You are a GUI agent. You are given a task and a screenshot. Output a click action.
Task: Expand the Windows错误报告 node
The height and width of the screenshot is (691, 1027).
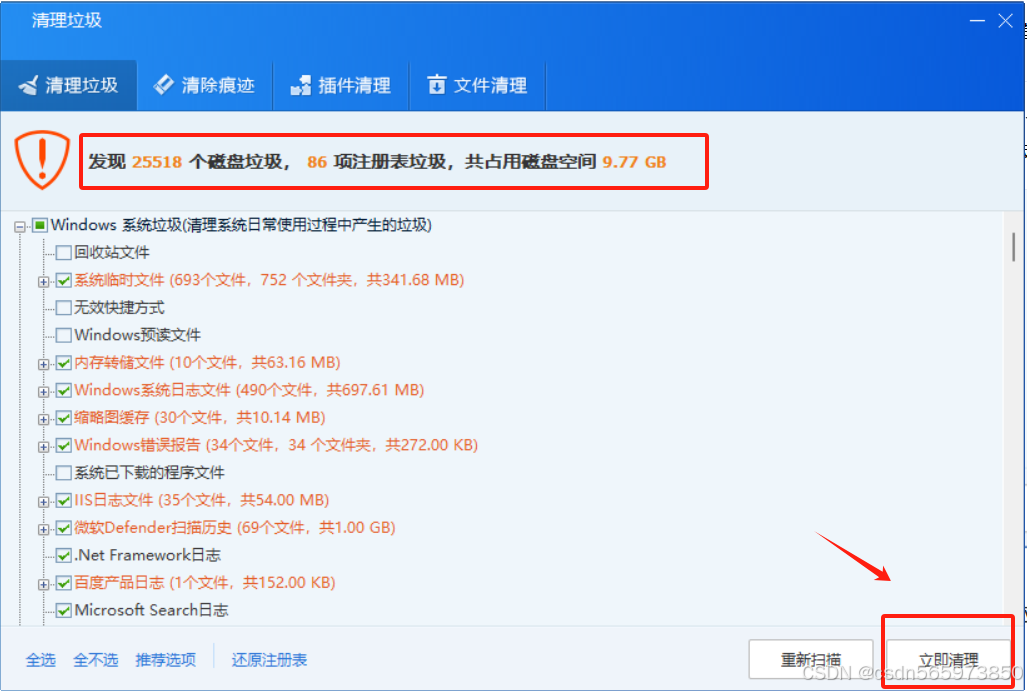pyautogui.click(x=43, y=447)
